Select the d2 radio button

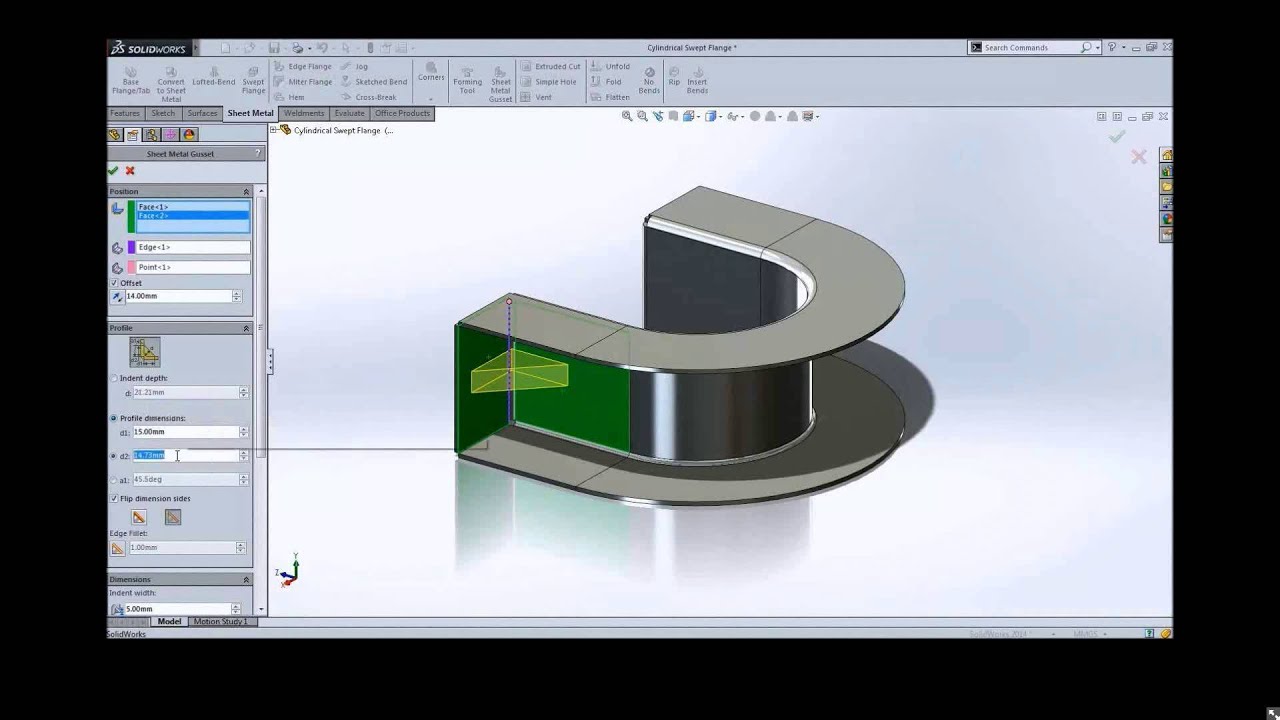[114, 455]
